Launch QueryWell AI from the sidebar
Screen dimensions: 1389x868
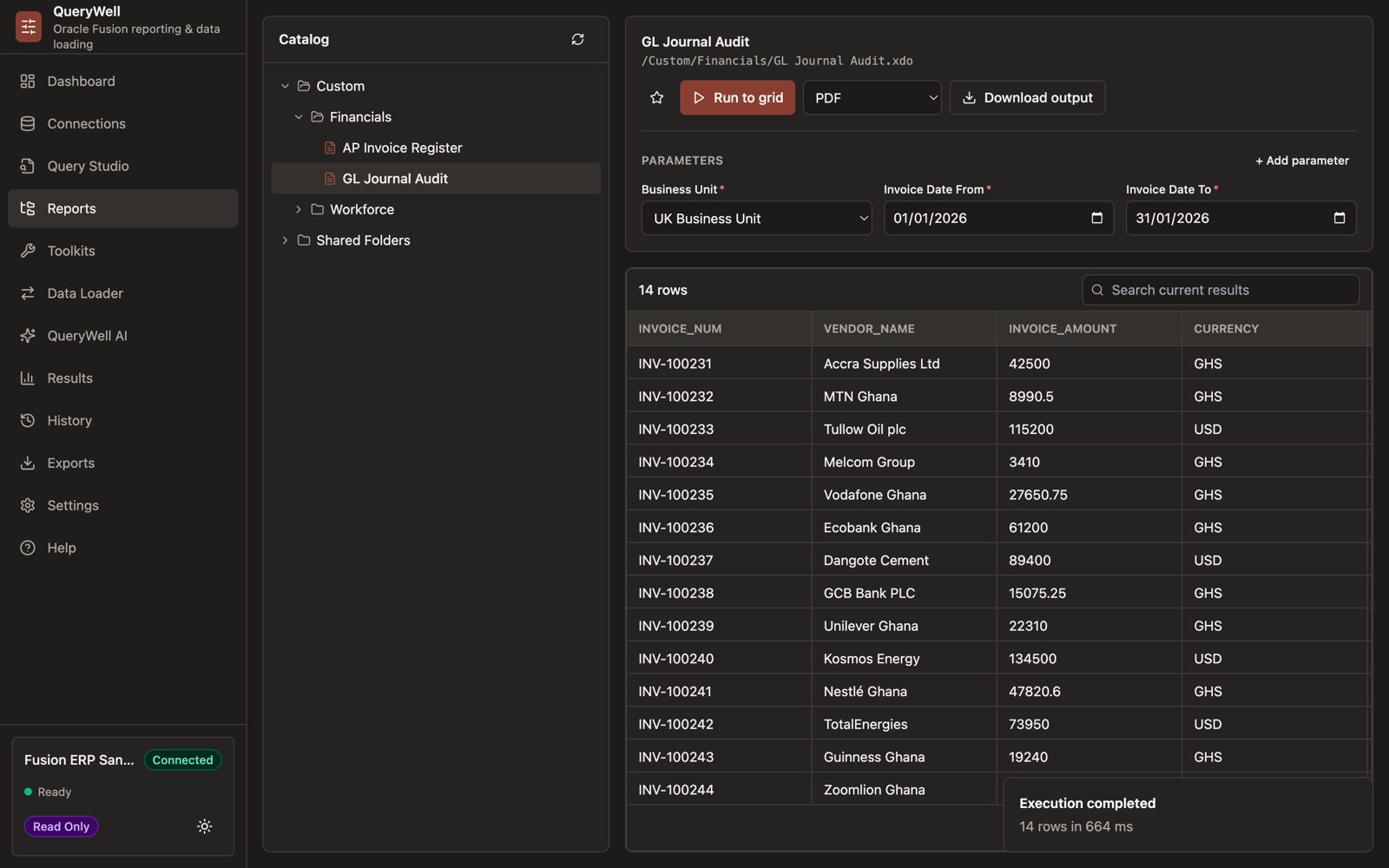tap(122, 336)
